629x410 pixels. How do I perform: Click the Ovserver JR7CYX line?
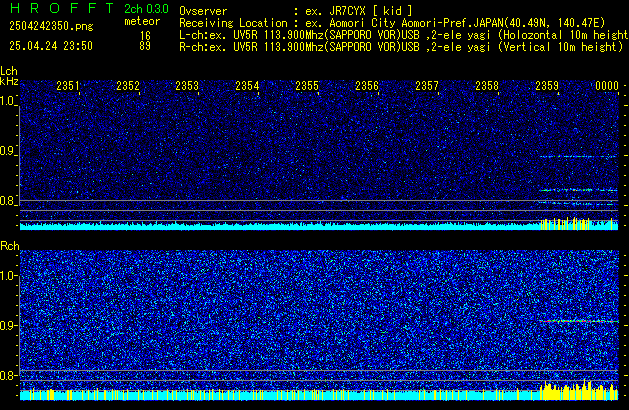point(295,11)
